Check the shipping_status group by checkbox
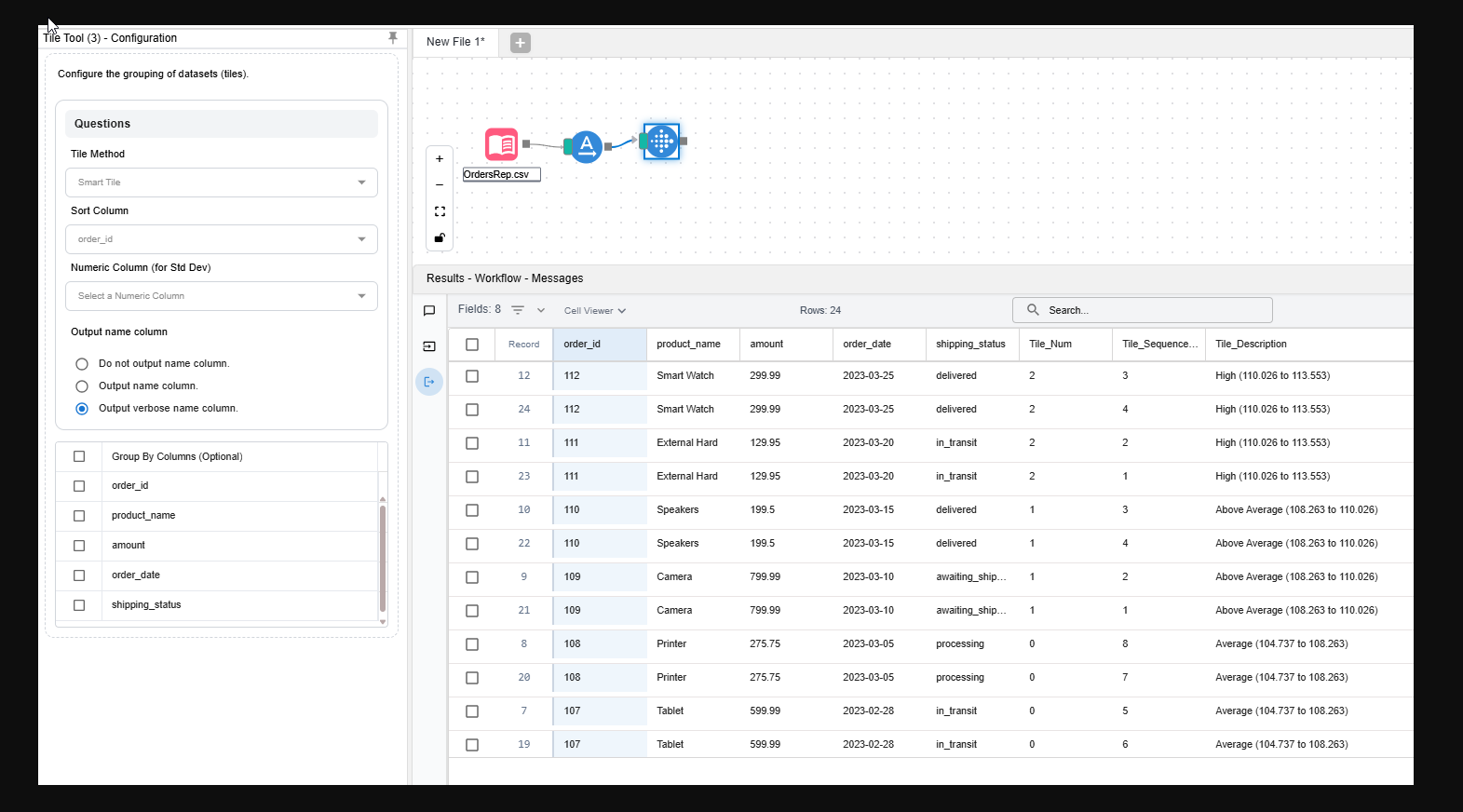Screen dimensions: 1463x812 [79, 605]
